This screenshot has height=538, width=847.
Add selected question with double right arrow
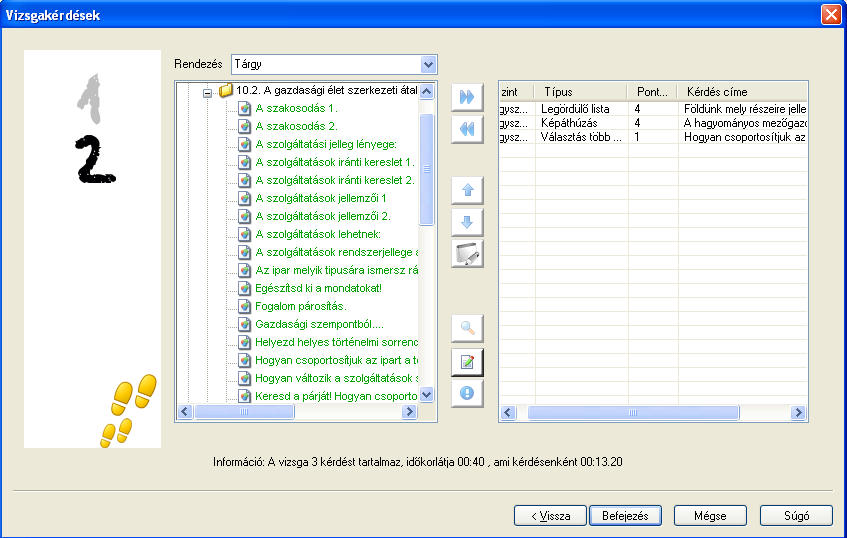click(x=467, y=97)
